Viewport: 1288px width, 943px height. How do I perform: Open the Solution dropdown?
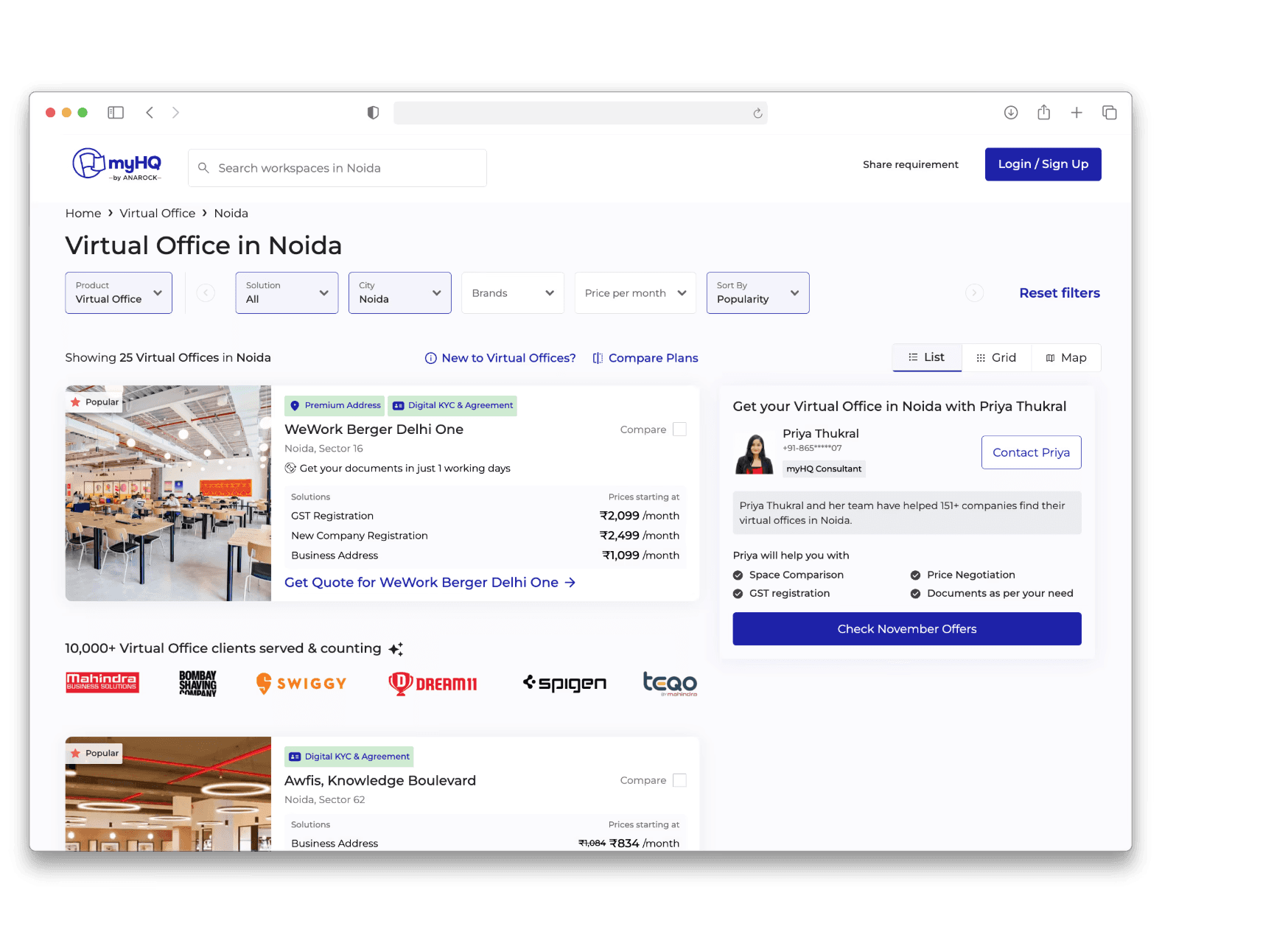(x=287, y=293)
